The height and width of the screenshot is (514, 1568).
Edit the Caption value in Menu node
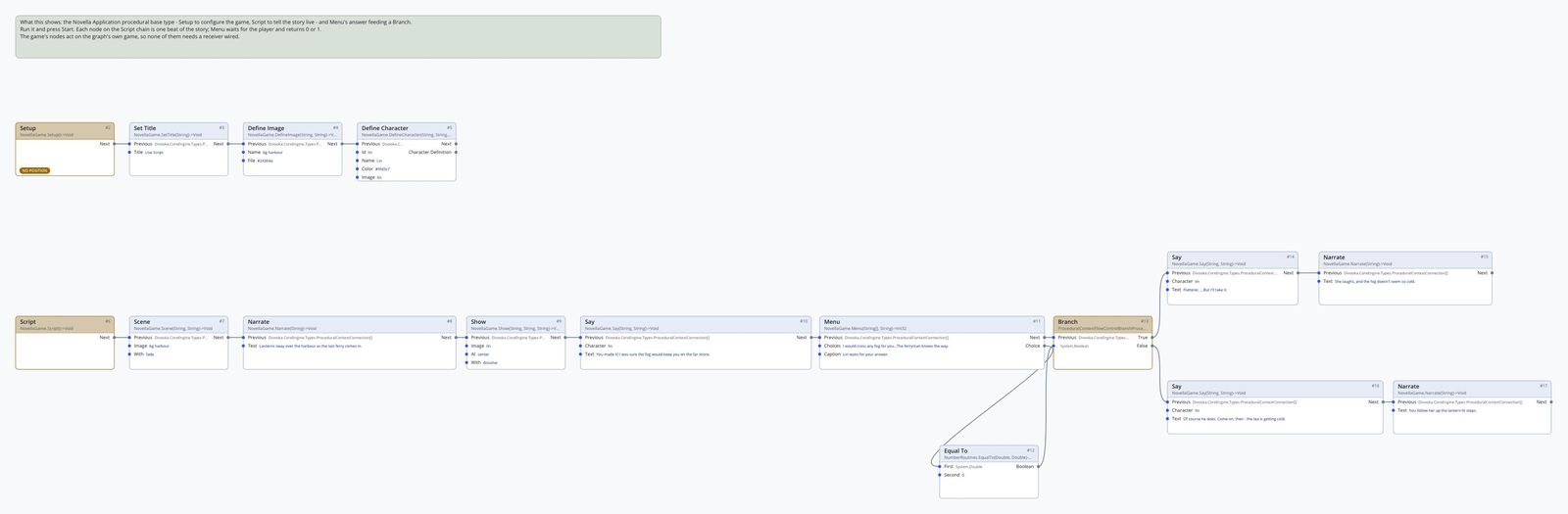865,354
